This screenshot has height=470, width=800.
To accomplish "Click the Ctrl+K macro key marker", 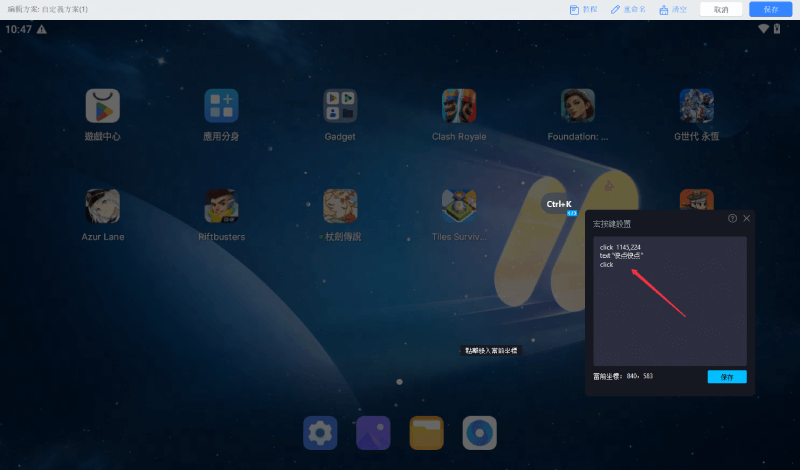I will (559, 204).
